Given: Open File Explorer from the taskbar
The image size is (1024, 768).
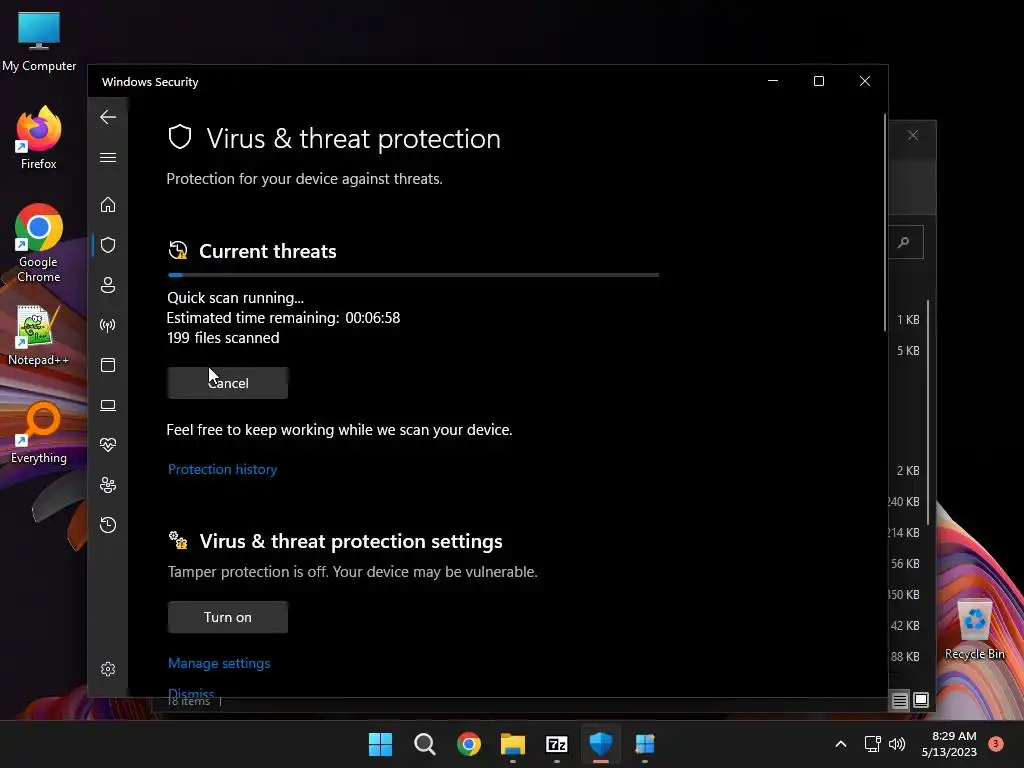Looking at the screenshot, I should pyautogui.click(x=513, y=744).
